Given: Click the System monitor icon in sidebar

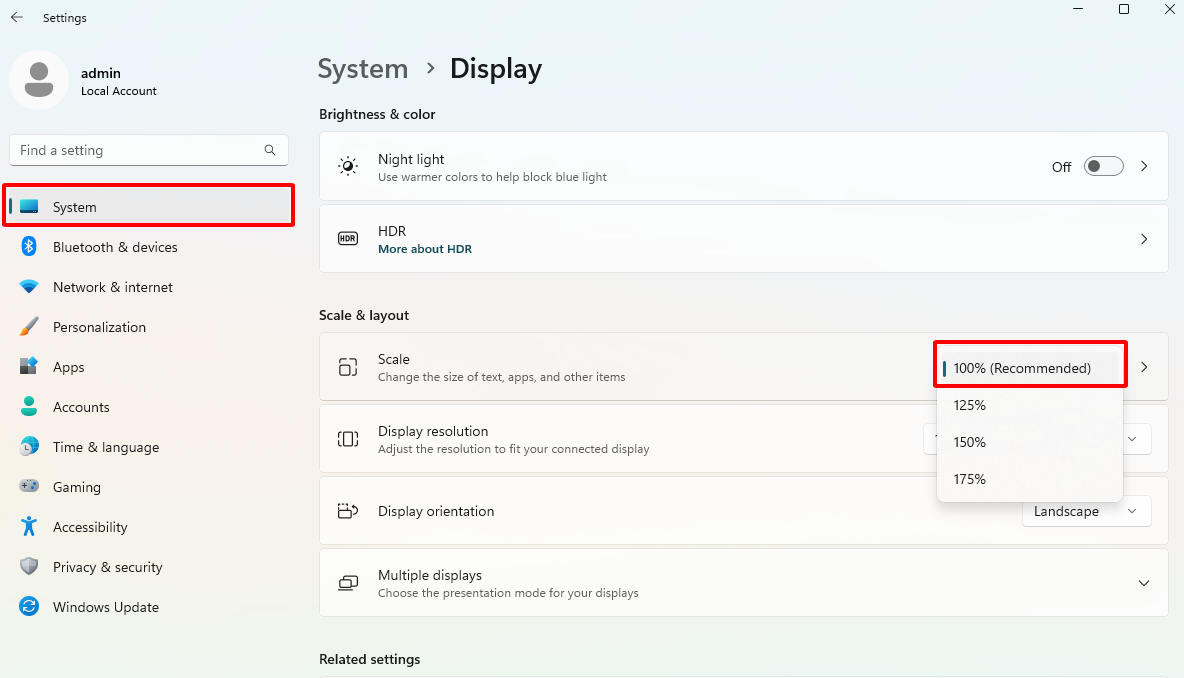Looking at the screenshot, I should point(29,206).
